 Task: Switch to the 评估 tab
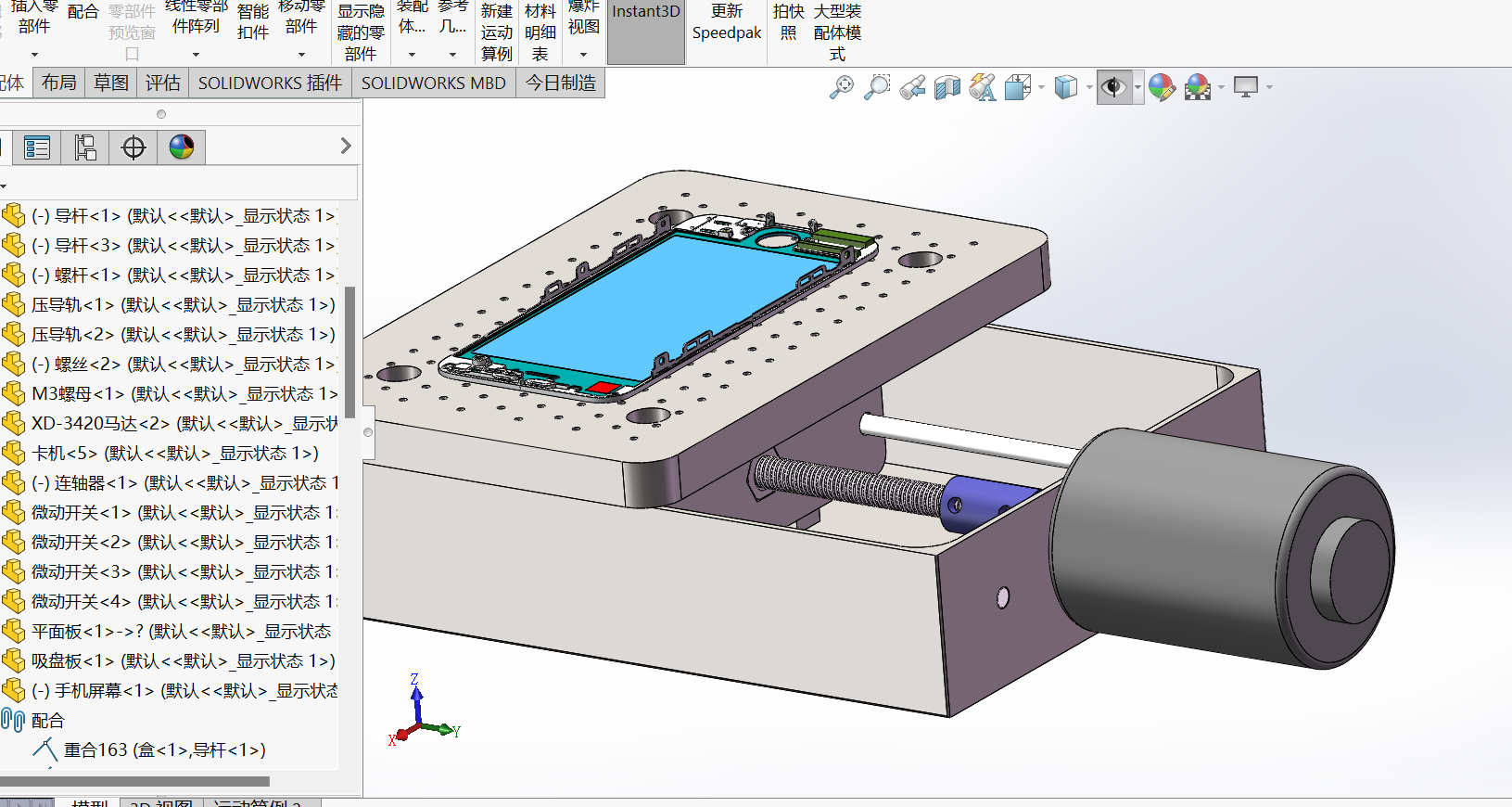tap(163, 83)
